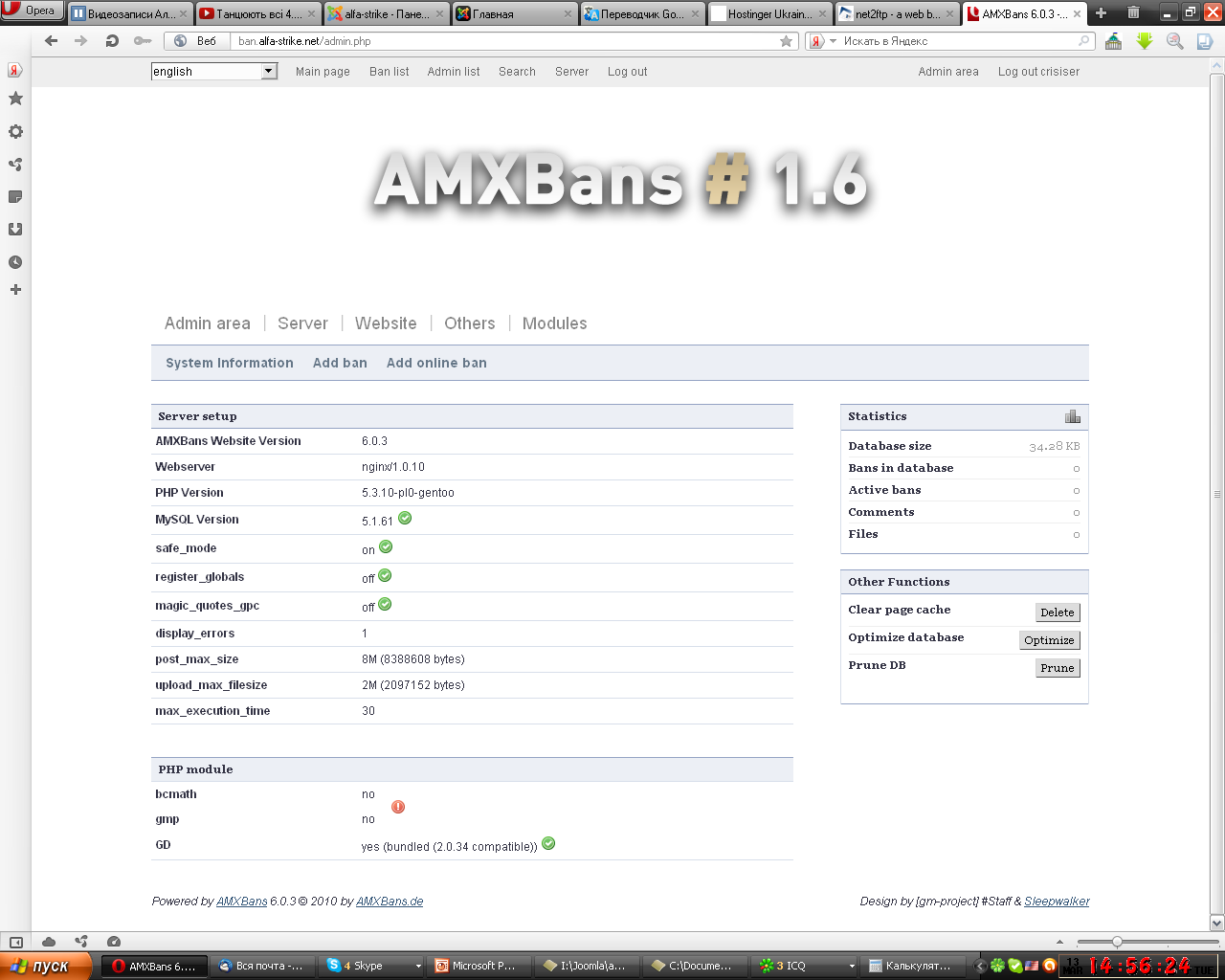
Task: Click green check next to MySQL Version
Action: pos(405,518)
